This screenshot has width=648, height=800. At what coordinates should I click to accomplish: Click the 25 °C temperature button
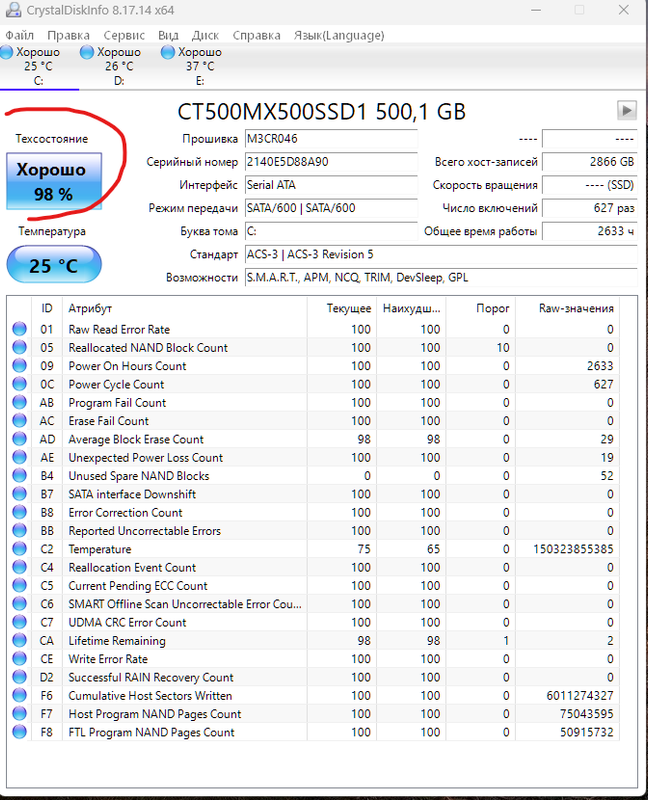pyautogui.click(x=54, y=264)
